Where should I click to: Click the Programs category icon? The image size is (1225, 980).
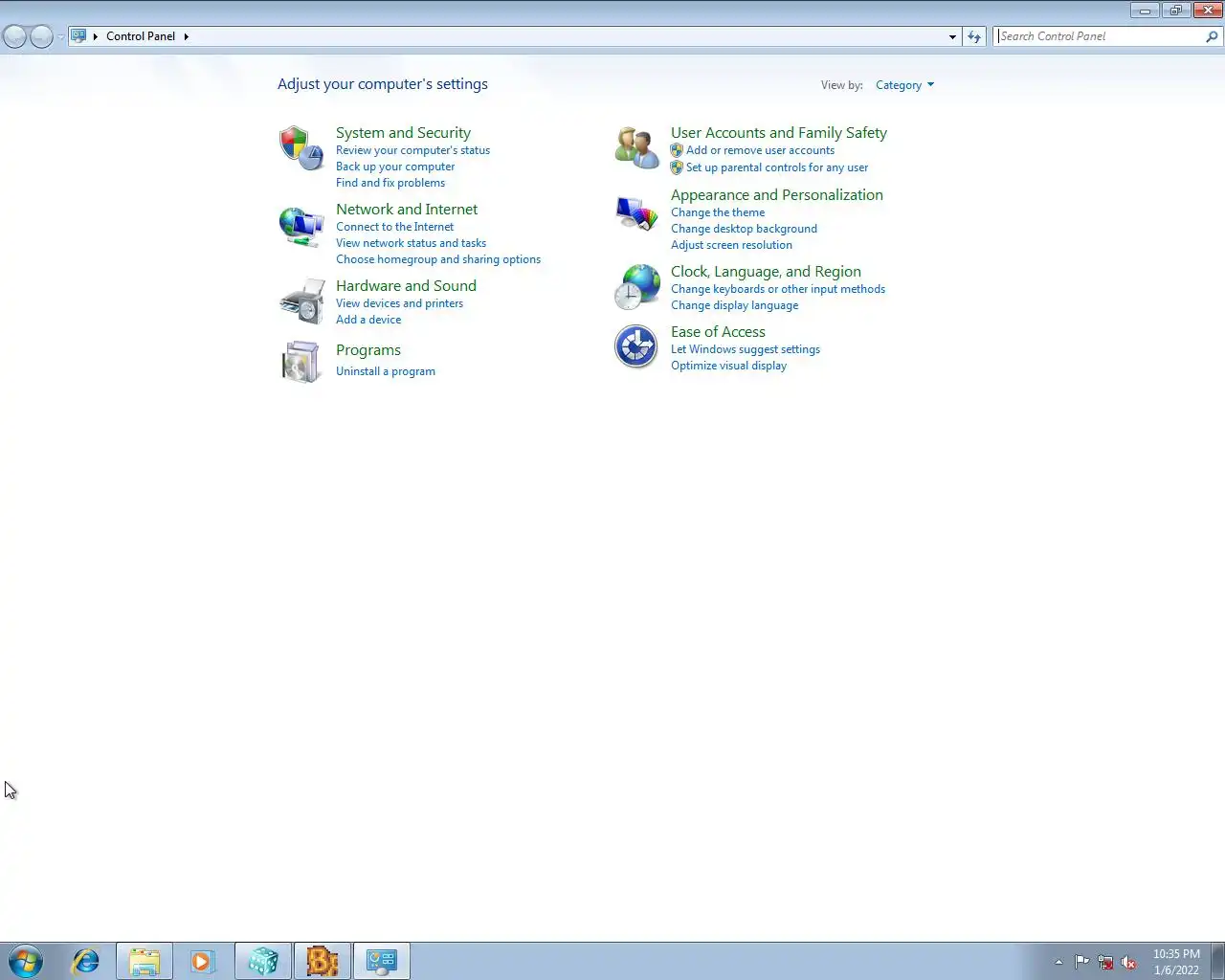click(301, 362)
